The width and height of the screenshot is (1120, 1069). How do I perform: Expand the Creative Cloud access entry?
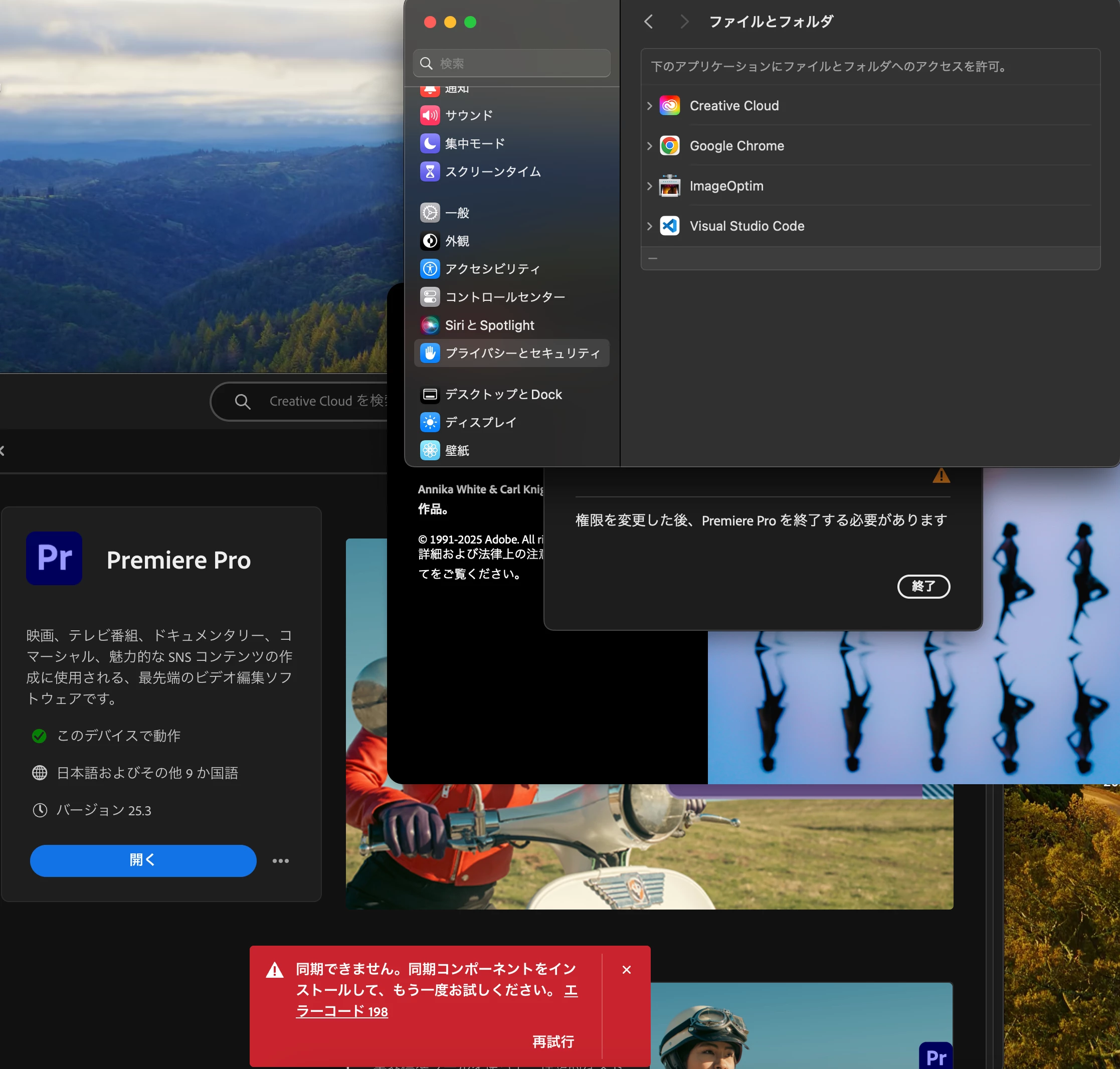649,106
